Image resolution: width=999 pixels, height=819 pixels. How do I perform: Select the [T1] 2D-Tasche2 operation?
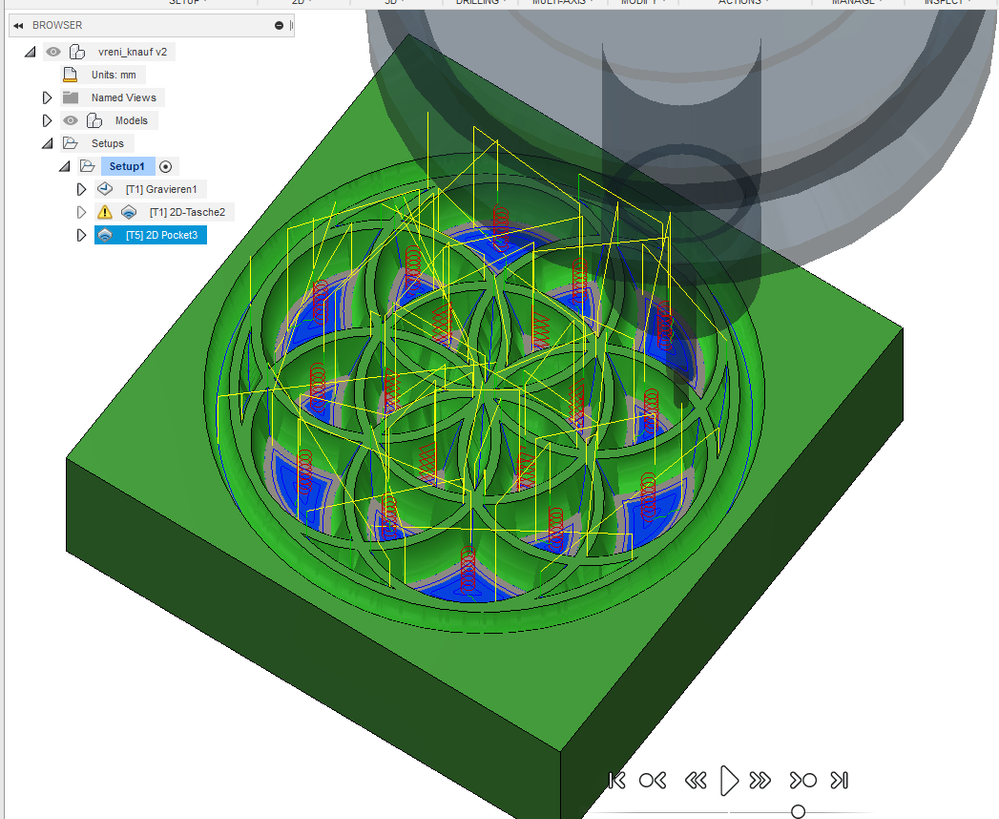(187, 212)
